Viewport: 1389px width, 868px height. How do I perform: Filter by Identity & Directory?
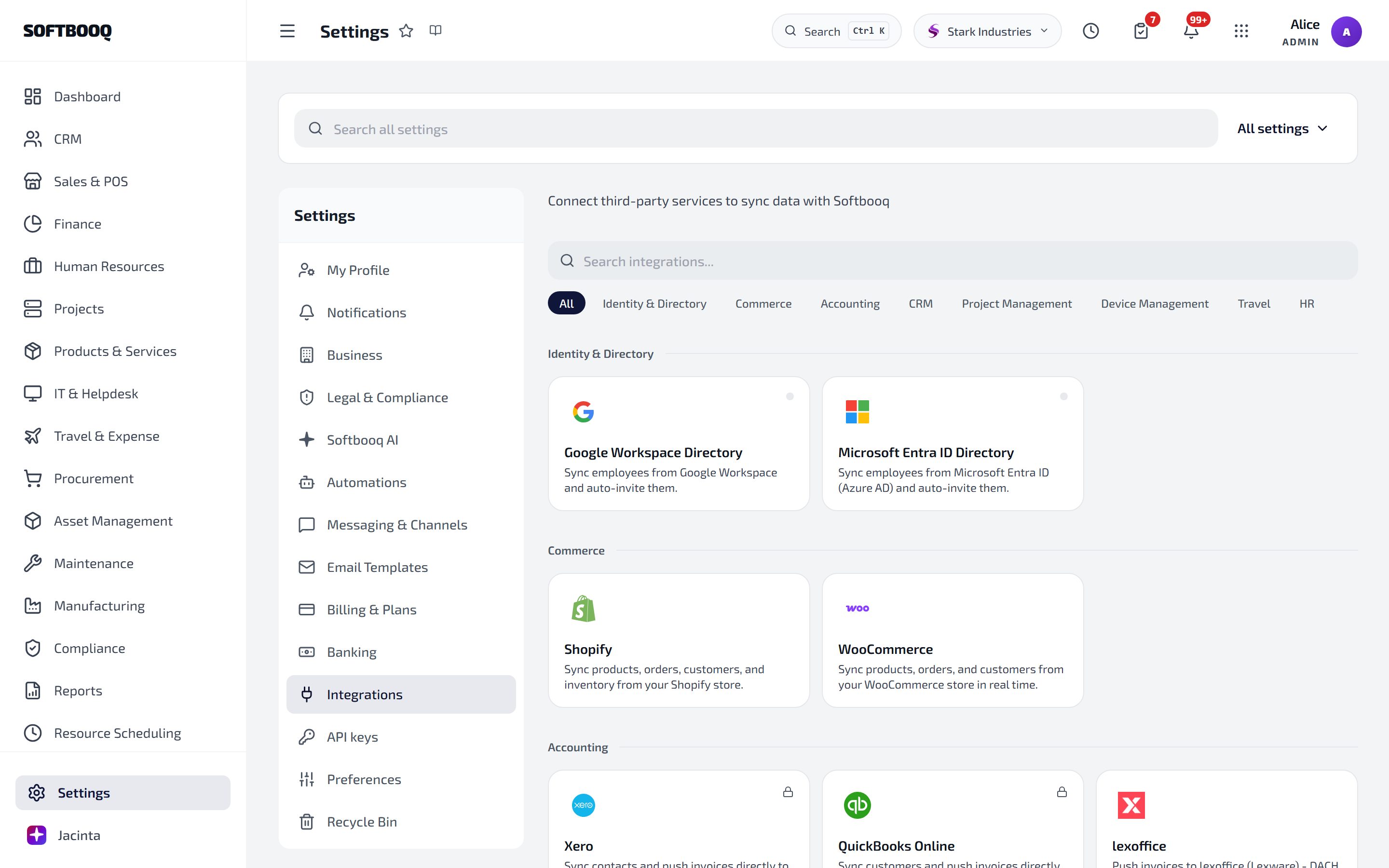(x=654, y=303)
